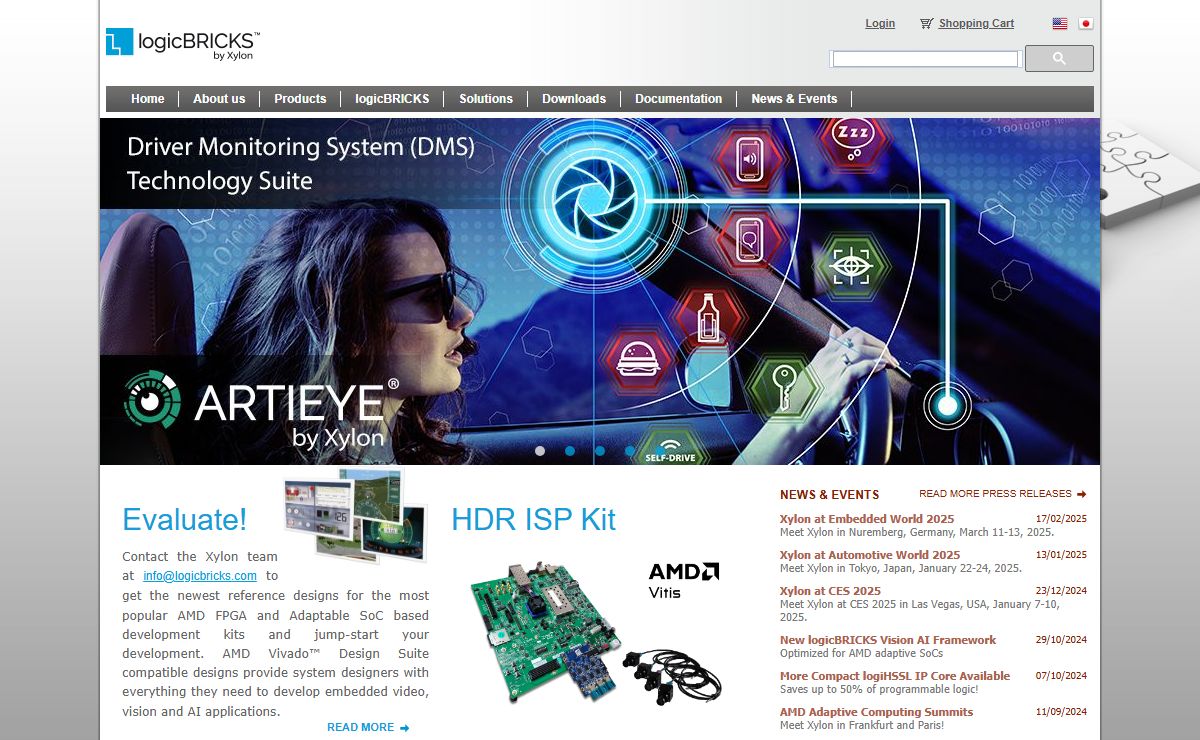Click the magnifier search button
The width and height of the screenshot is (1200, 740).
click(1059, 59)
